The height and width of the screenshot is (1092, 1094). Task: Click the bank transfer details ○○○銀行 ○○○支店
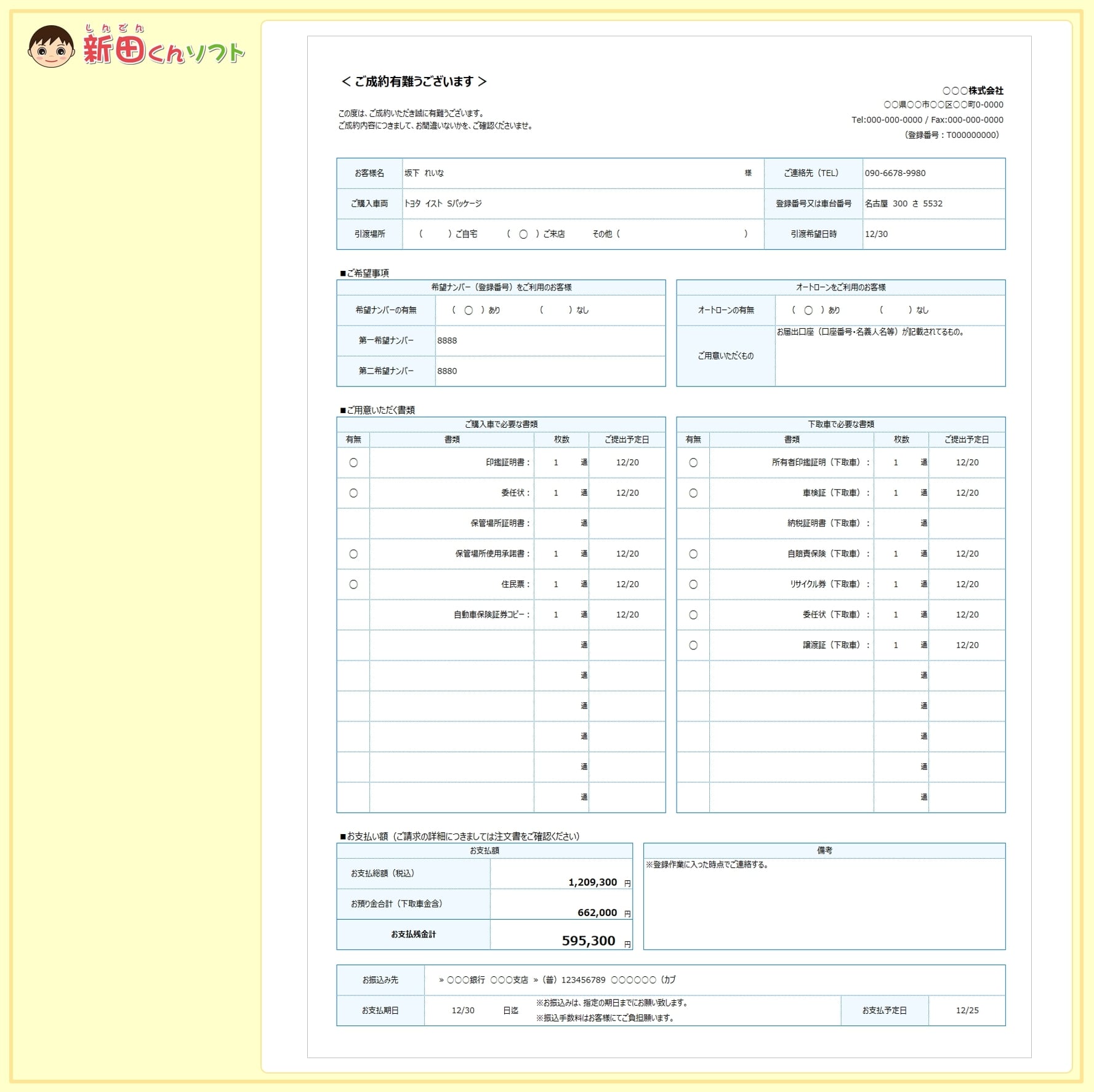click(x=557, y=980)
